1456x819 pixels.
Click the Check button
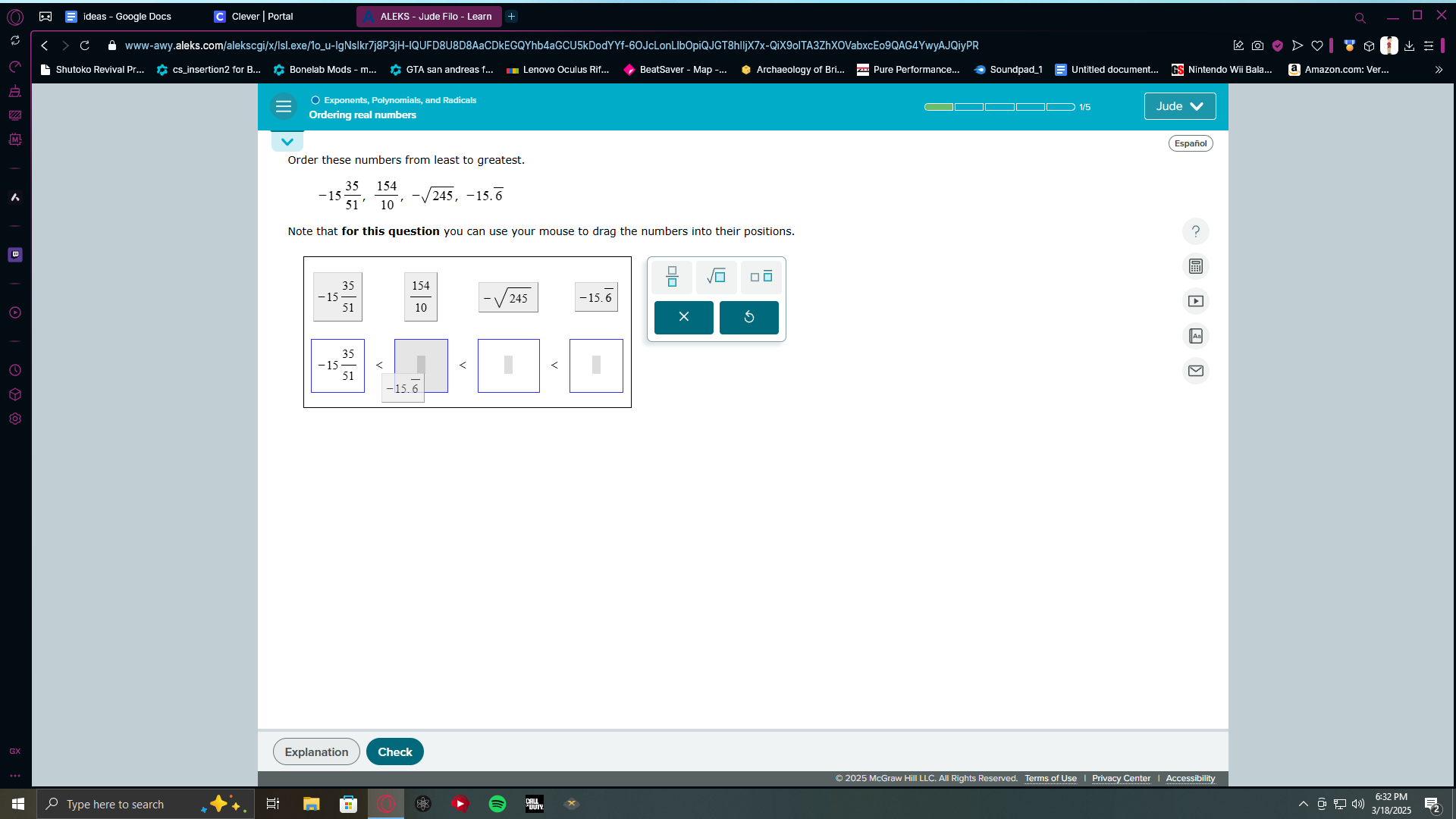(x=394, y=752)
